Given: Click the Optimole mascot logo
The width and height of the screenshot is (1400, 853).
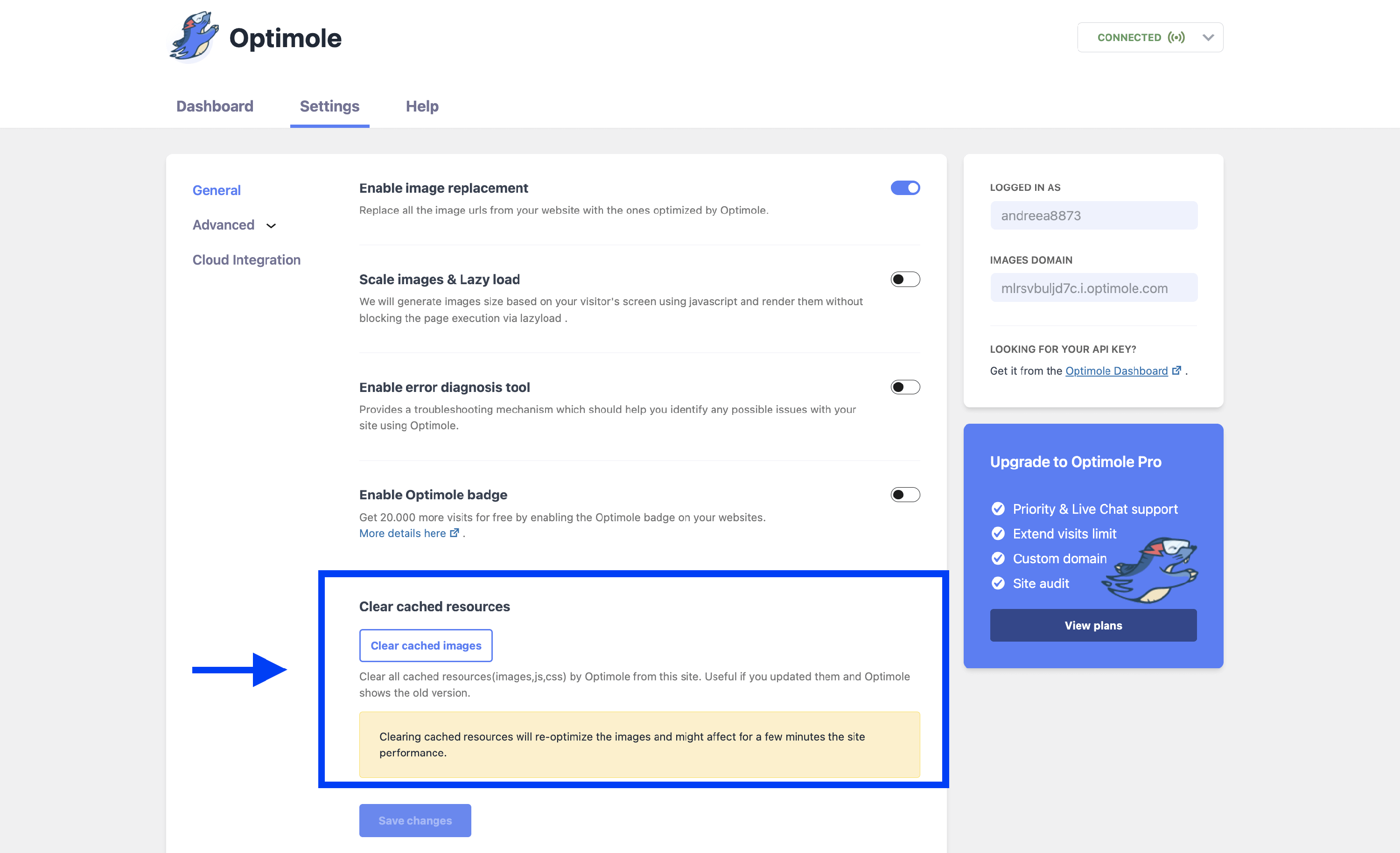Looking at the screenshot, I should tap(194, 36).
